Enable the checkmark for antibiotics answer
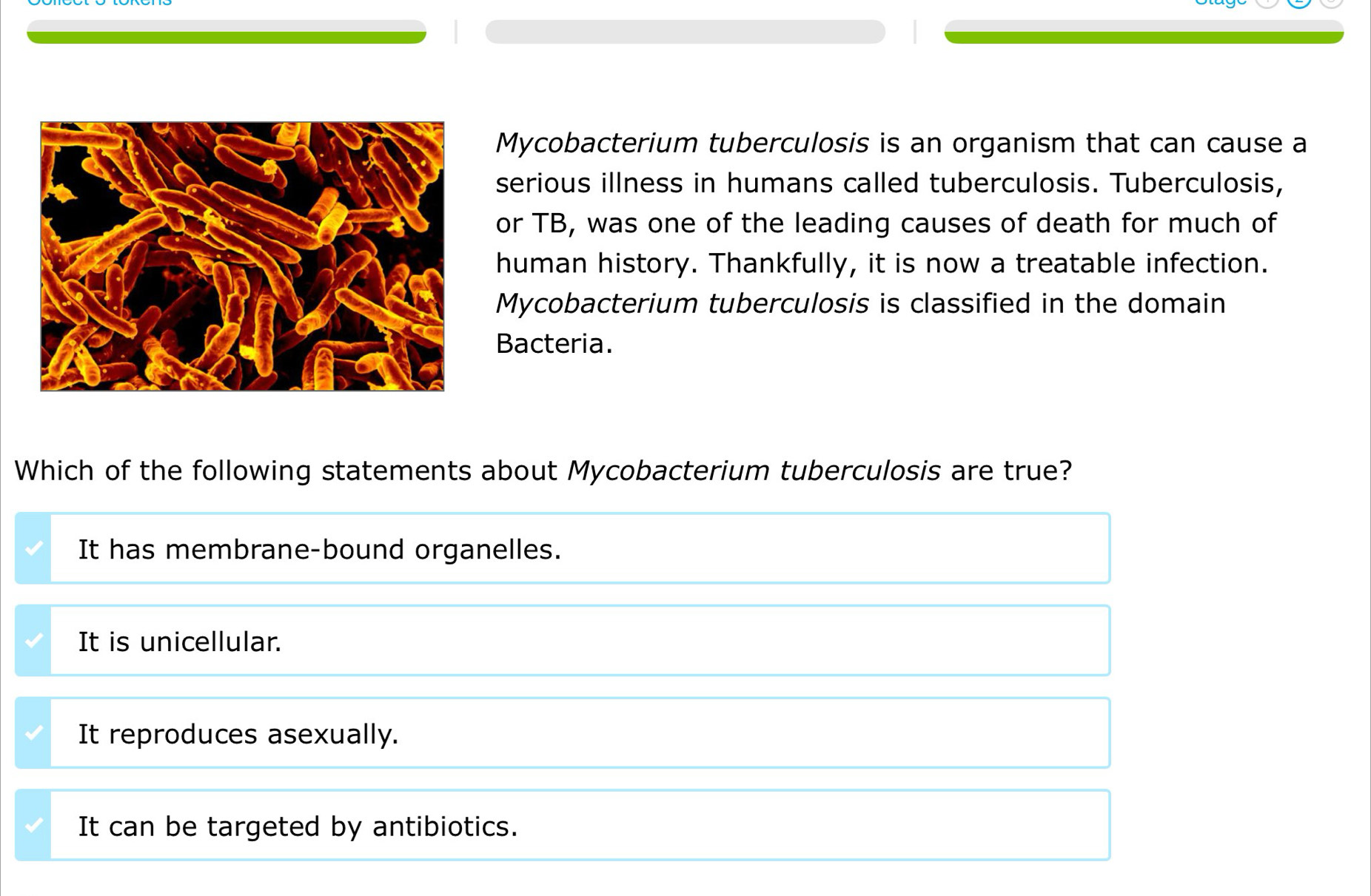1371x896 pixels. [33, 825]
